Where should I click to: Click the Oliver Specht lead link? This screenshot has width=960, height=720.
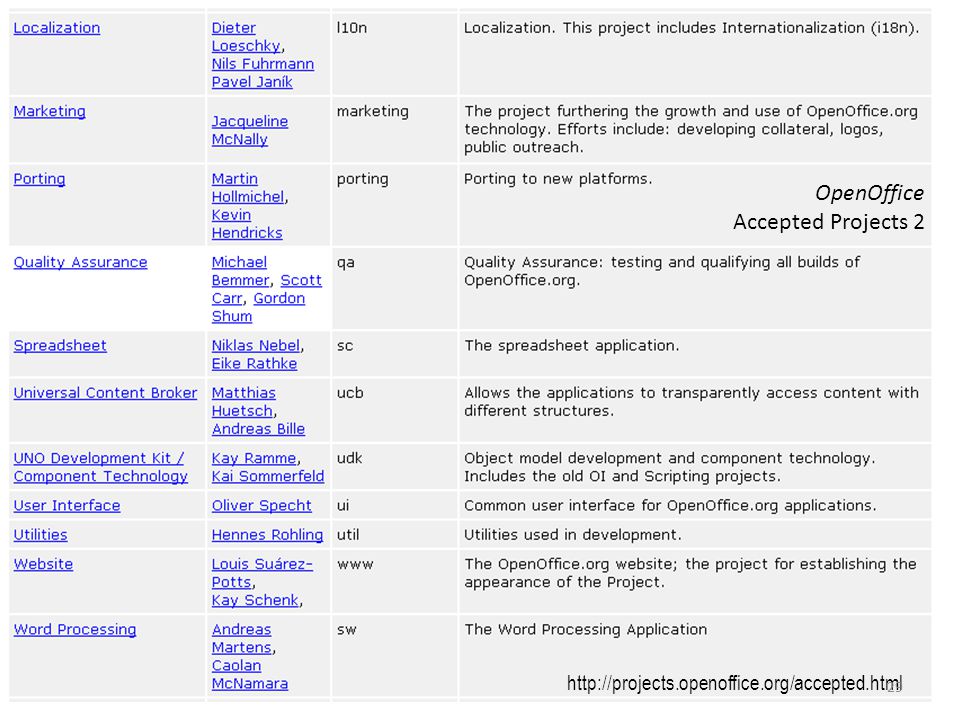(261, 506)
